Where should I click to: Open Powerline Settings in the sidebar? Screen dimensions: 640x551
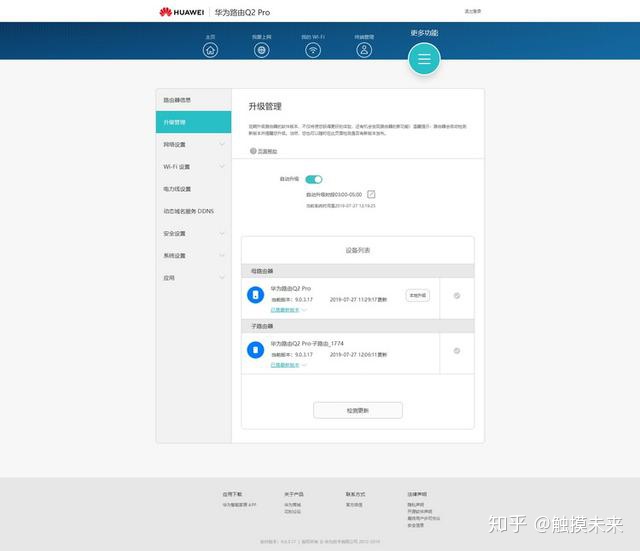point(193,189)
